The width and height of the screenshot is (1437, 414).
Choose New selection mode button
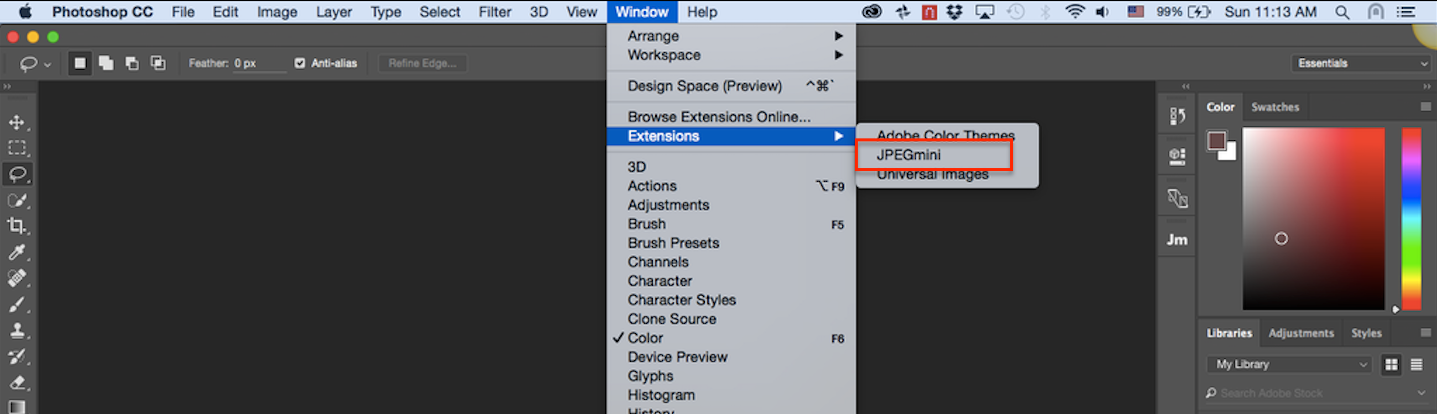[80, 63]
